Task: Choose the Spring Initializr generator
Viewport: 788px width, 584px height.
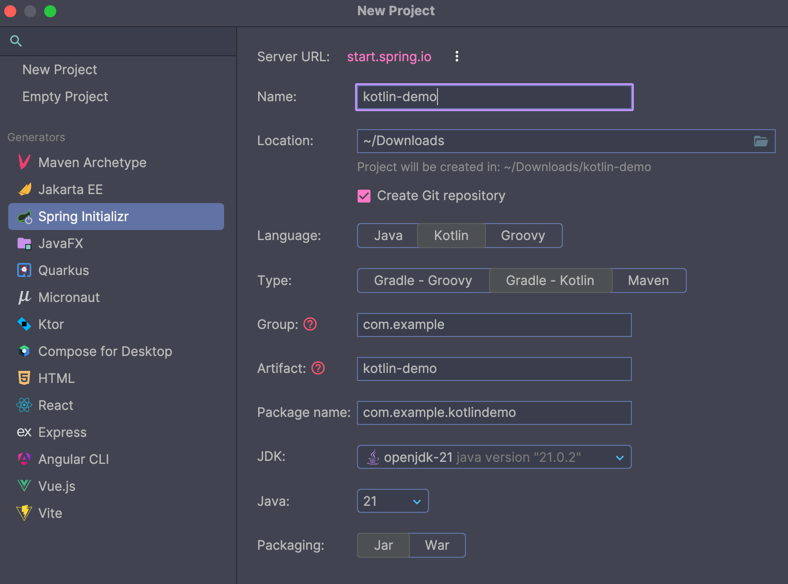Action: coord(116,217)
